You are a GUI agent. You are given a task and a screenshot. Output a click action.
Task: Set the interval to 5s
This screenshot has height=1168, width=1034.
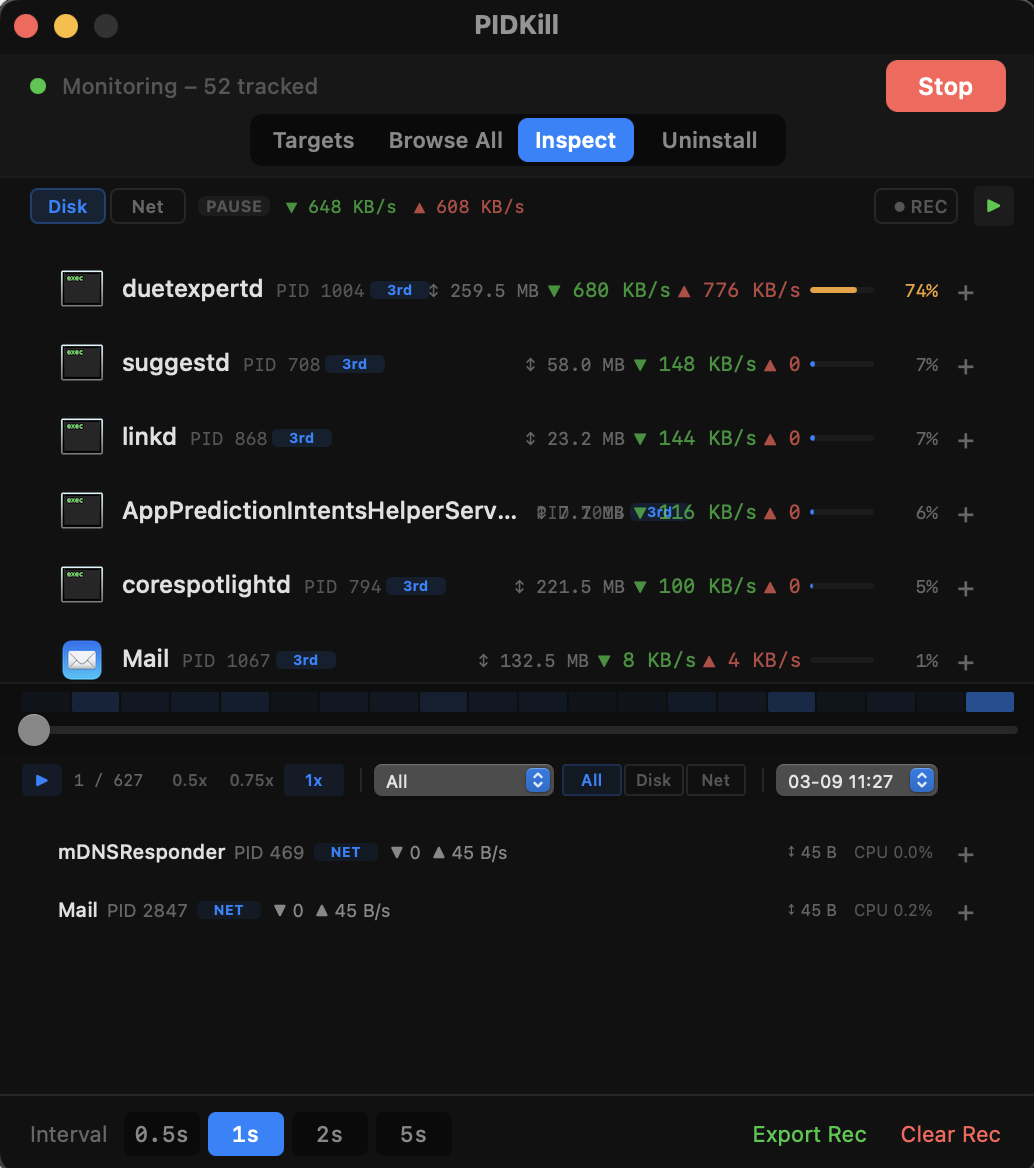(413, 1134)
